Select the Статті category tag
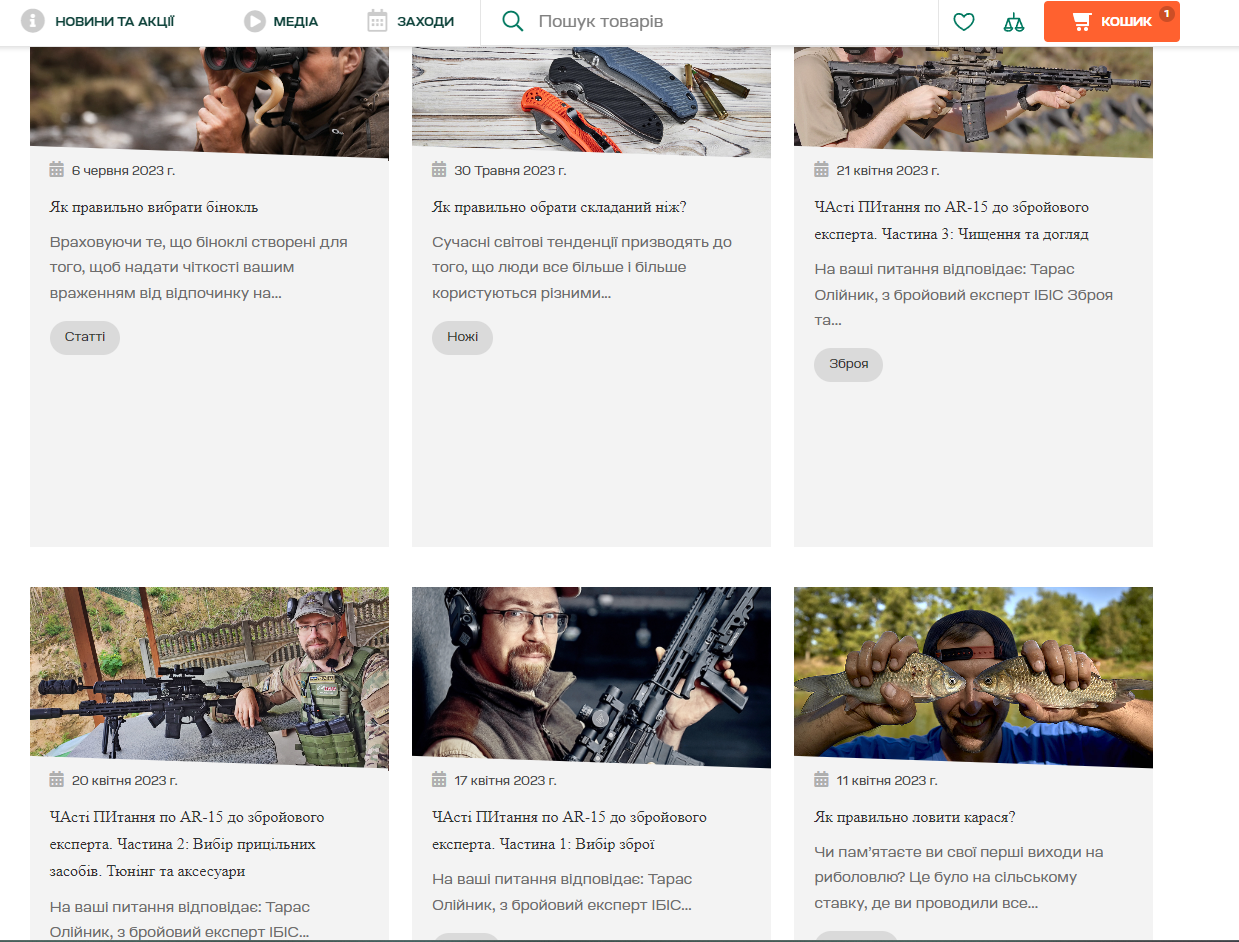The height and width of the screenshot is (942, 1239). (x=85, y=338)
